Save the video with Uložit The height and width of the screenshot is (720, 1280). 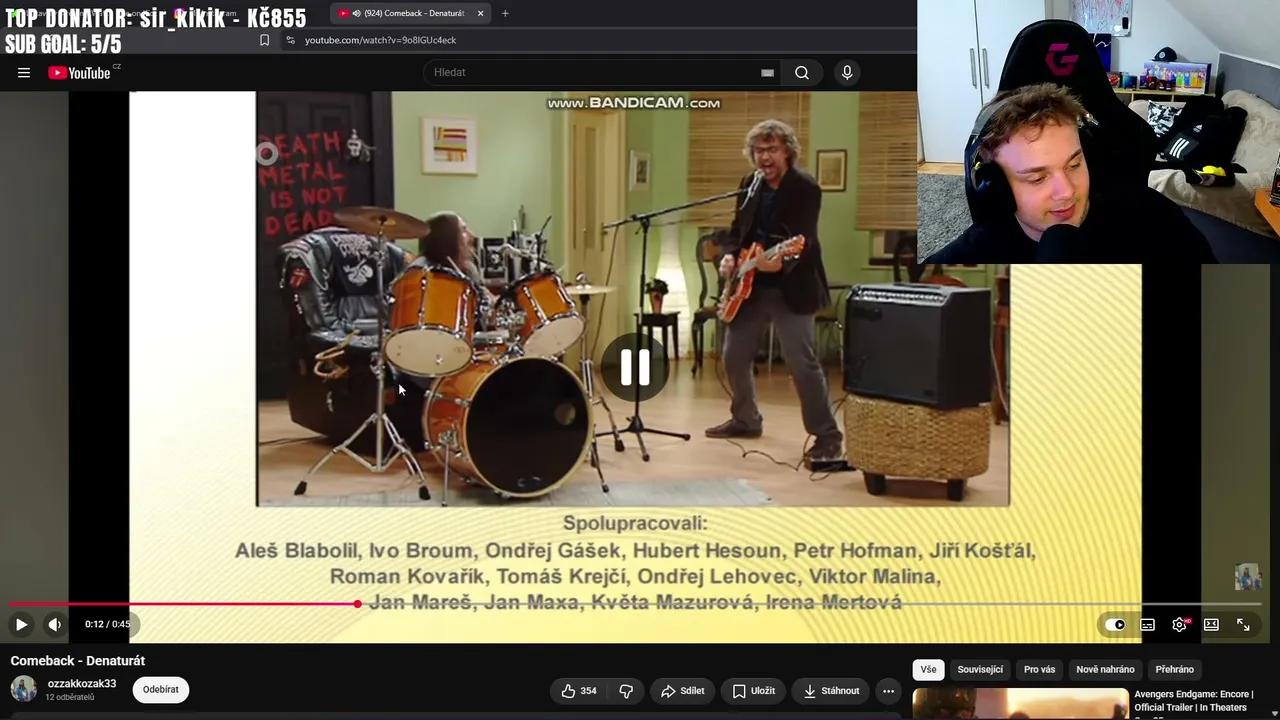click(754, 691)
